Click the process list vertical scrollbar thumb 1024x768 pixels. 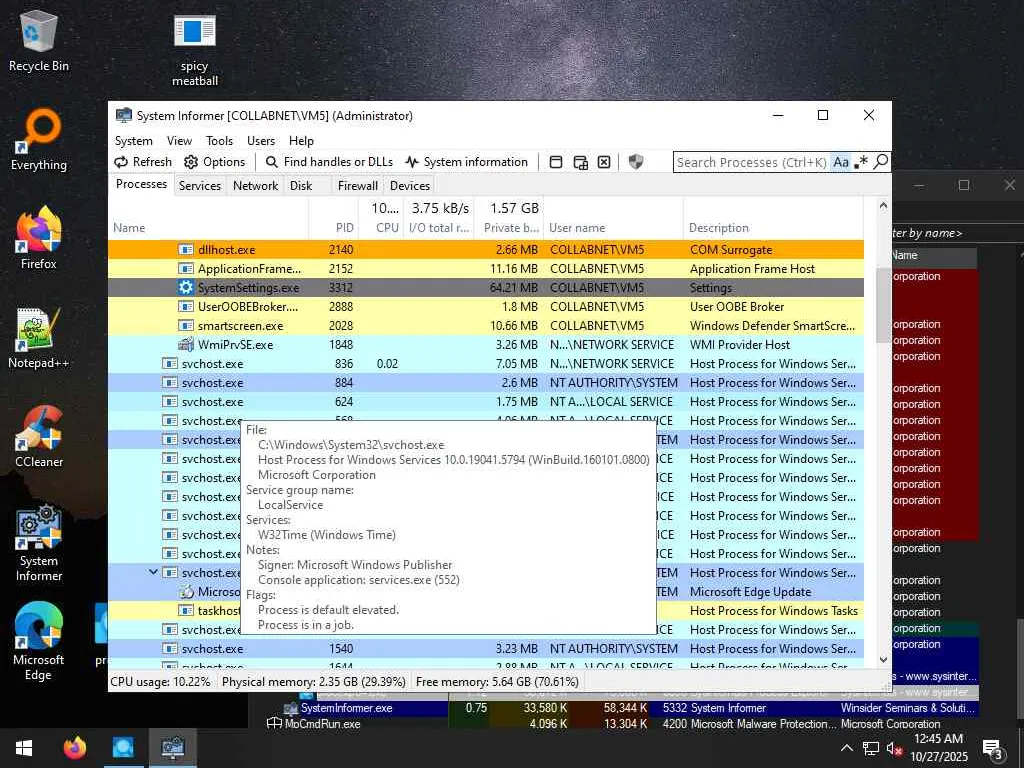[x=883, y=305]
